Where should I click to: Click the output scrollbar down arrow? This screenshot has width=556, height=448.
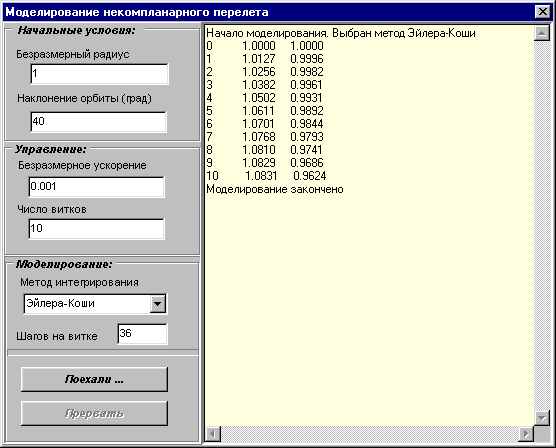pos(541,418)
